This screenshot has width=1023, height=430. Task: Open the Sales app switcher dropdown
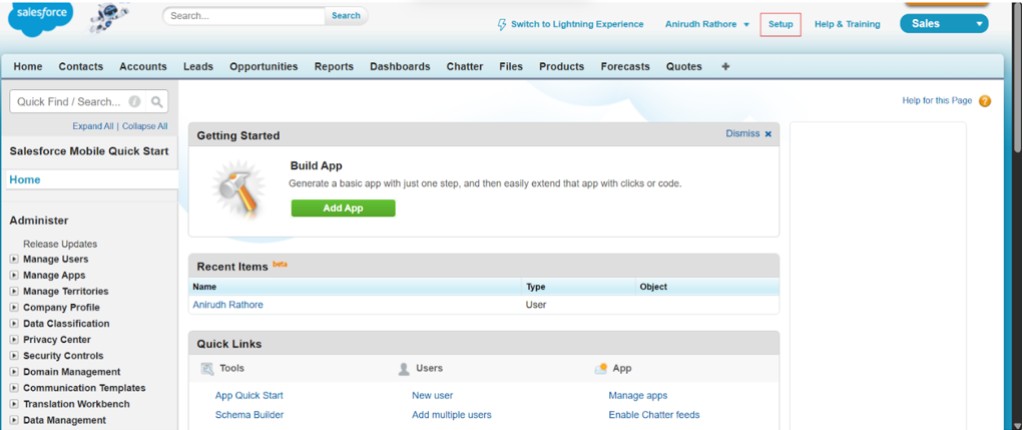coord(979,24)
